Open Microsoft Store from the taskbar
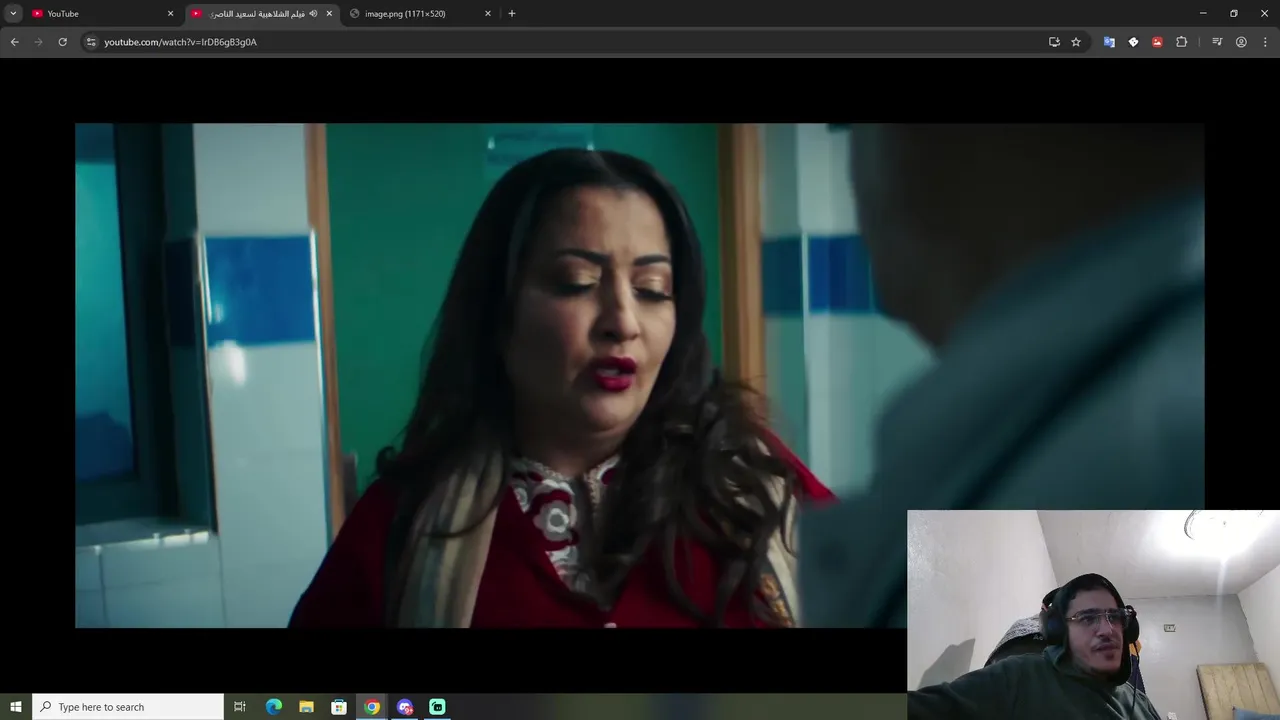 pyautogui.click(x=339, y=707)
